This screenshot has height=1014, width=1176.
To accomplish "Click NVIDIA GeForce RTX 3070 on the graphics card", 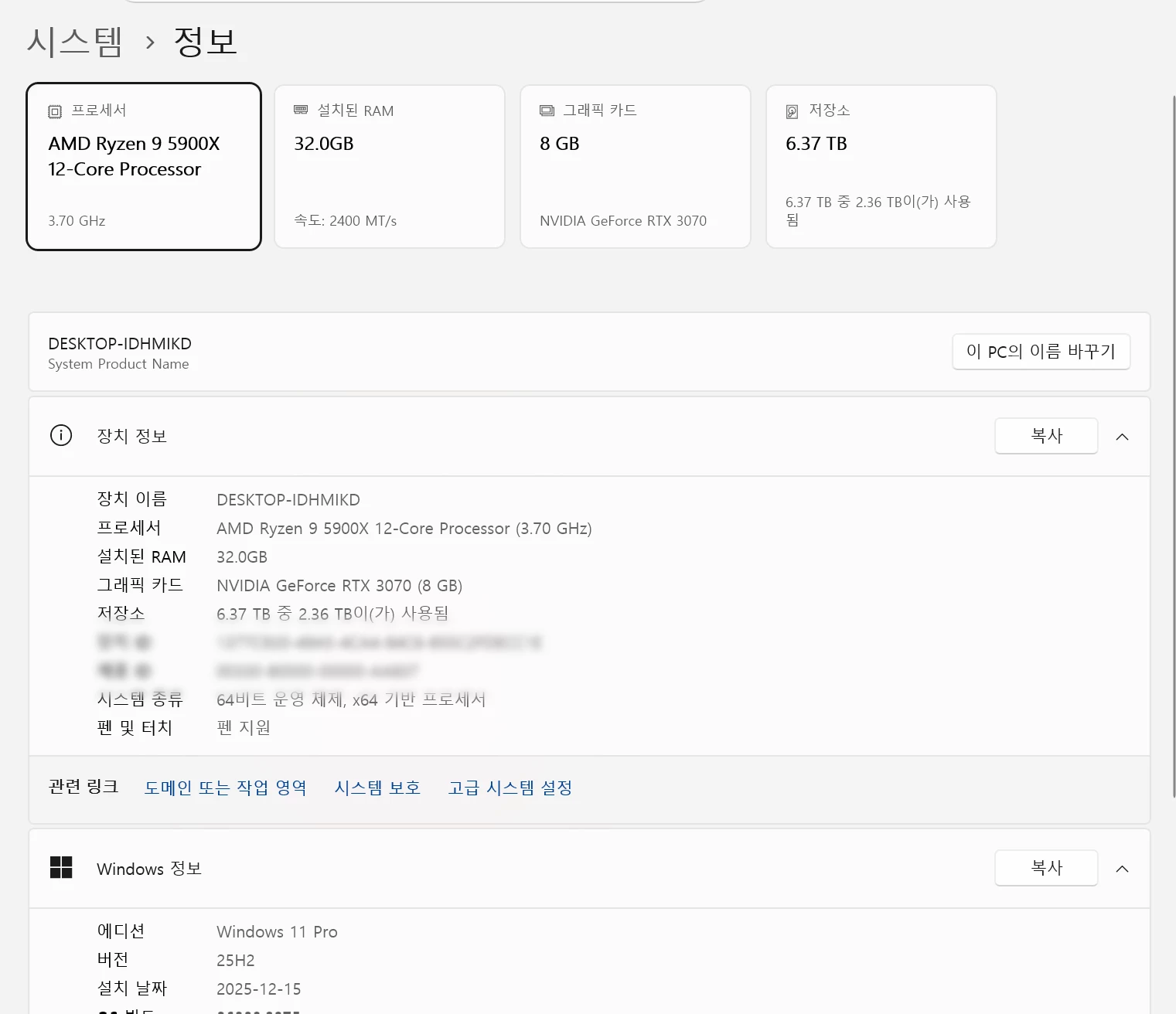I will tap(623, 221).
